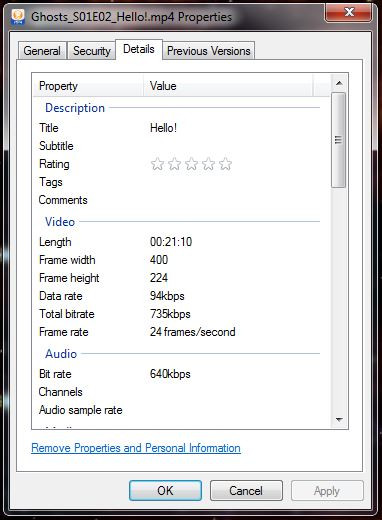Click the Cancel button
Image resolution: width=382 pixels, height=520 pixels.
point(246,491)
